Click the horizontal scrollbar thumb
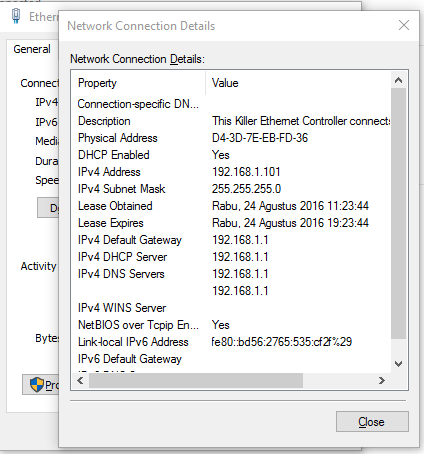The height and width of the screenshot is (454, 424). [196, 380]
